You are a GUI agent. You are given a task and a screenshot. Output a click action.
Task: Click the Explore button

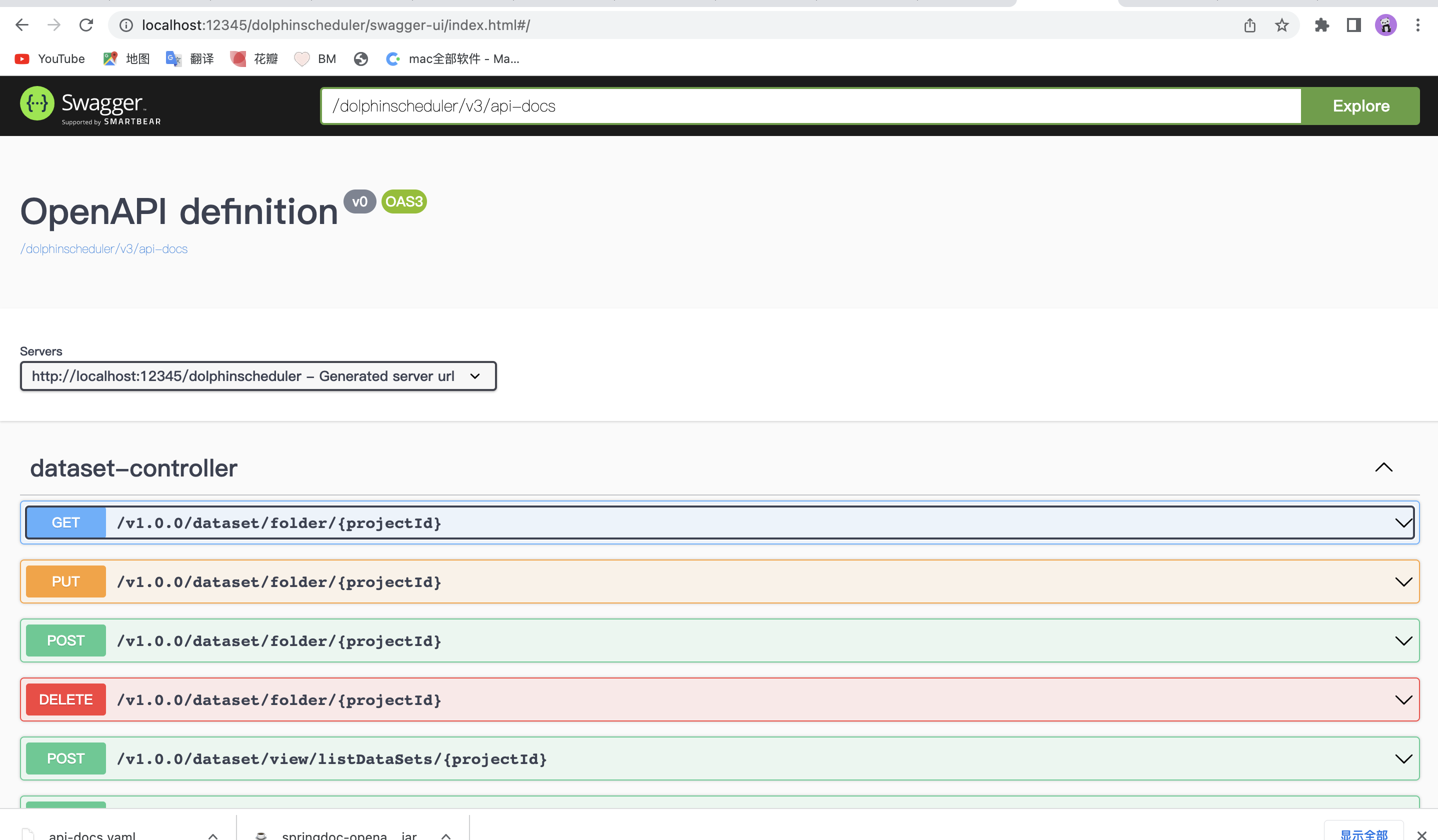coord(1360,106)
